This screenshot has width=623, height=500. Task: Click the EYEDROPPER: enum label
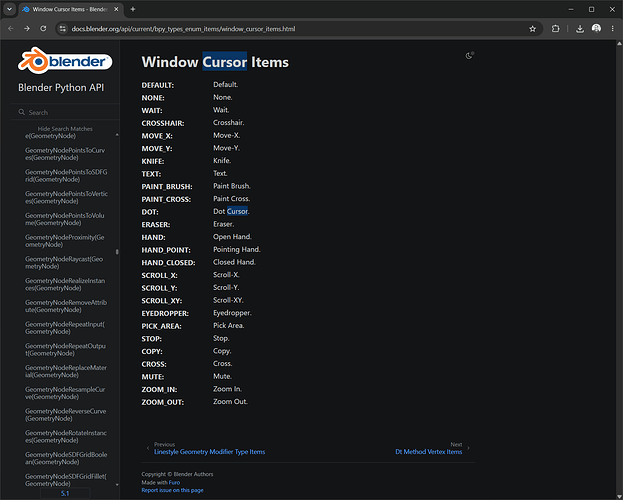pyautogui.click(x=165, y=314)
